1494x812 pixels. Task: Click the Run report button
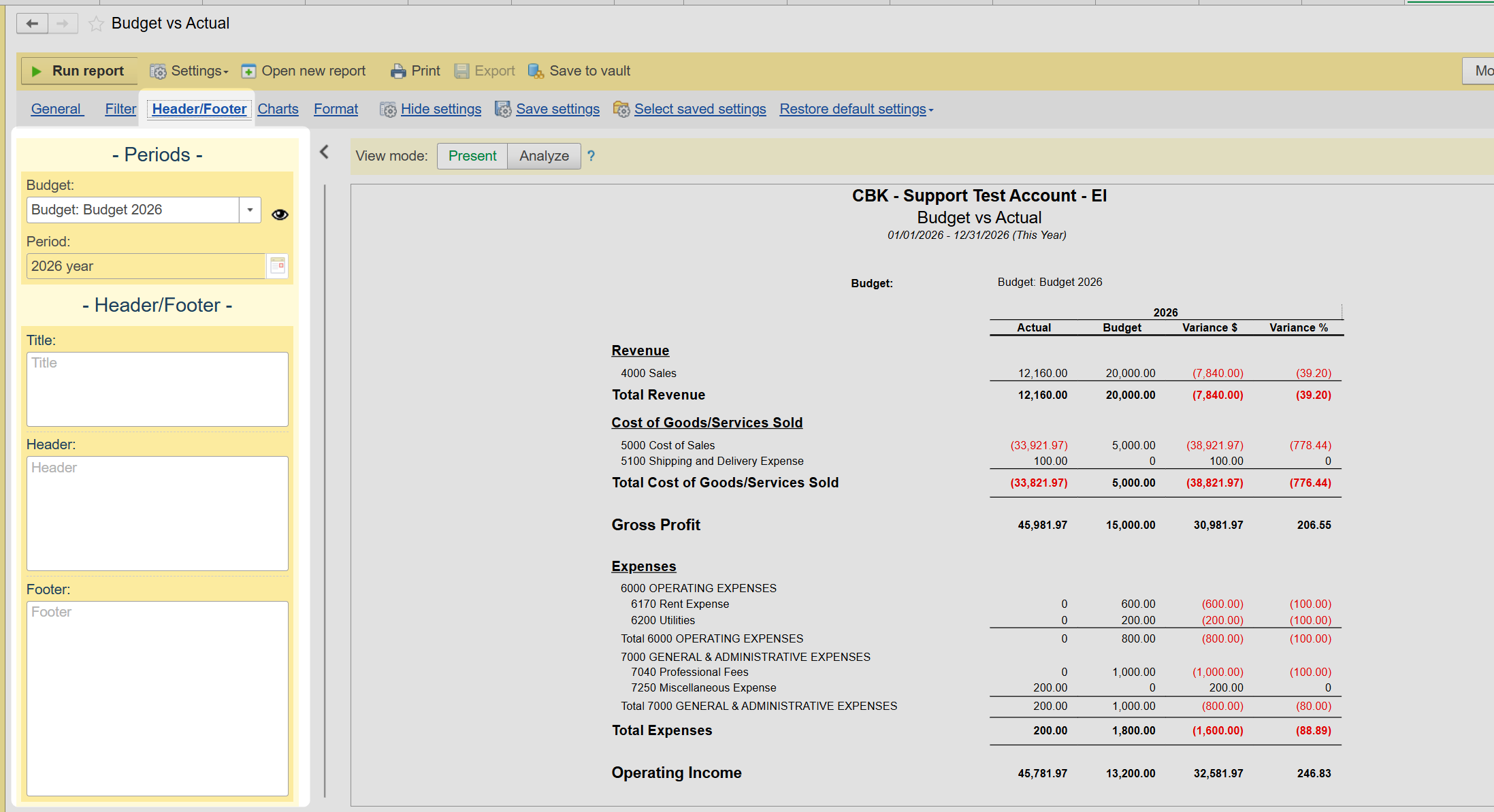click(79, 71)
